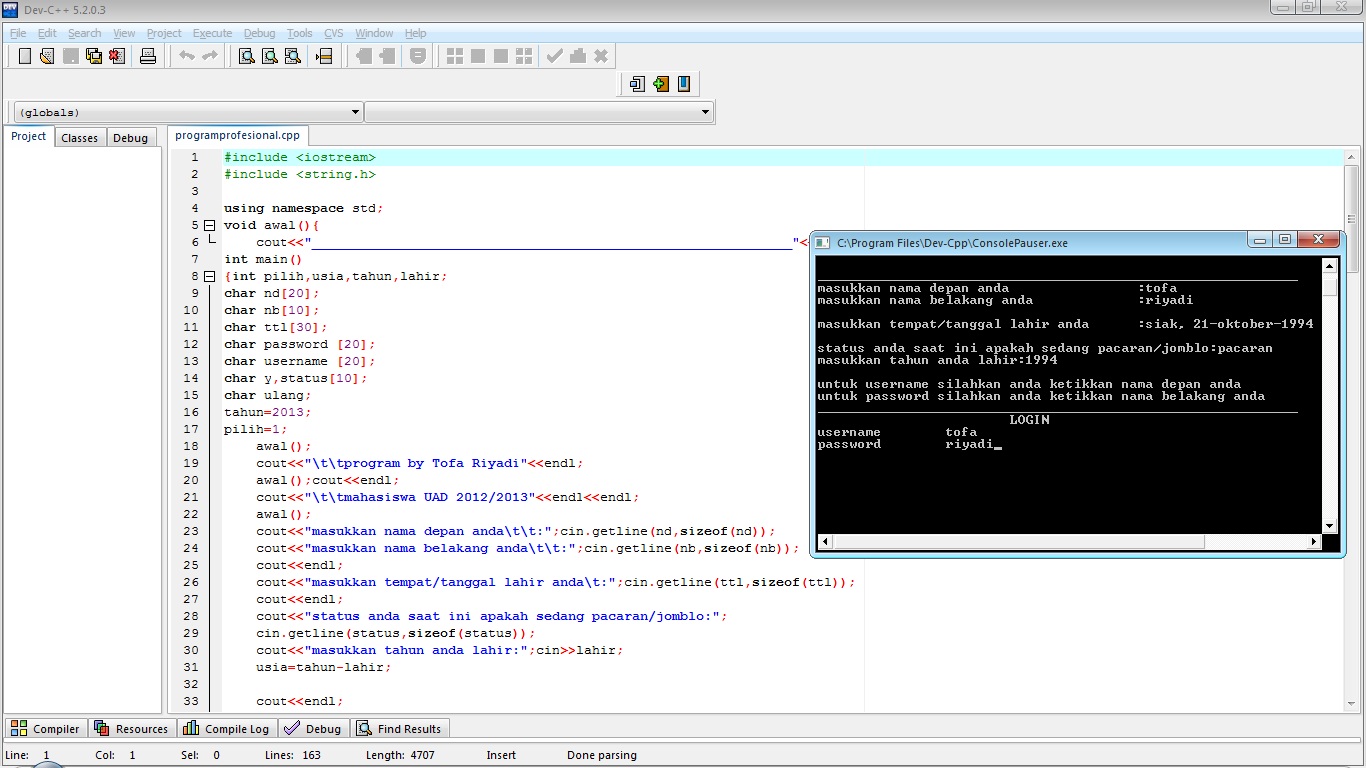Click the Insert icon with green plus
Viewport: 1366px width, 768px height.
[661, 84]
